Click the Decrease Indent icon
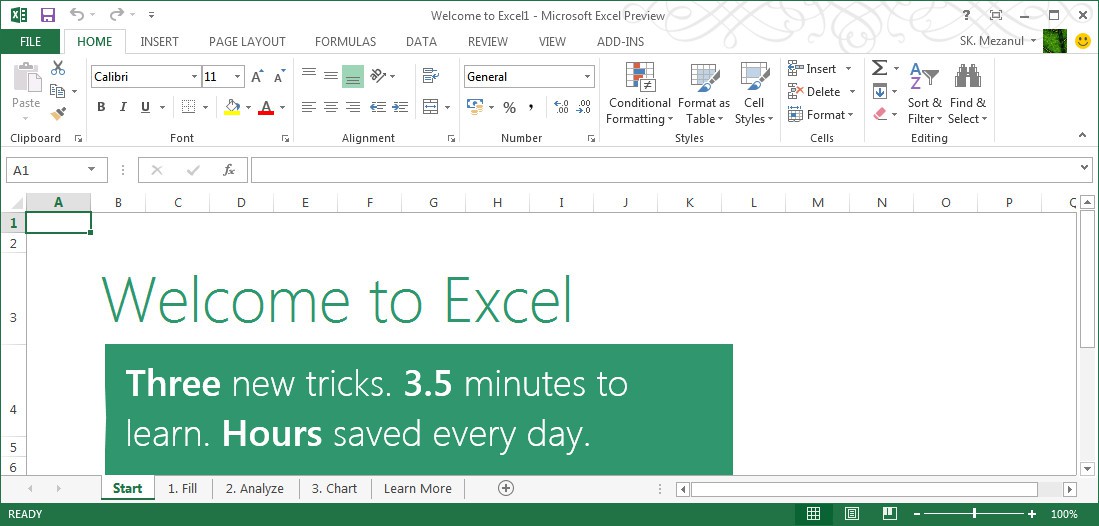1099x526 pixels. pyautogui.click(x=378, y=107)
